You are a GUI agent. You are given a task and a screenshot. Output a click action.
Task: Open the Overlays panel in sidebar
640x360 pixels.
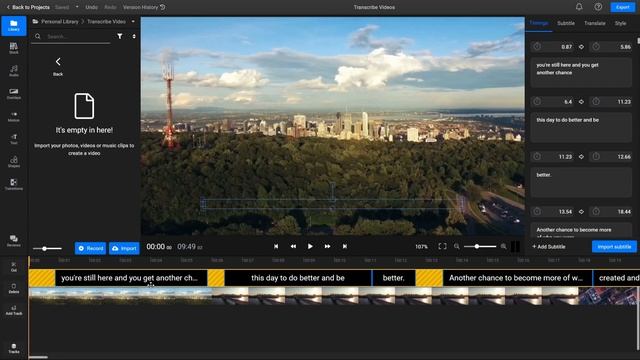pyautogui.click(x=14, y=94)
